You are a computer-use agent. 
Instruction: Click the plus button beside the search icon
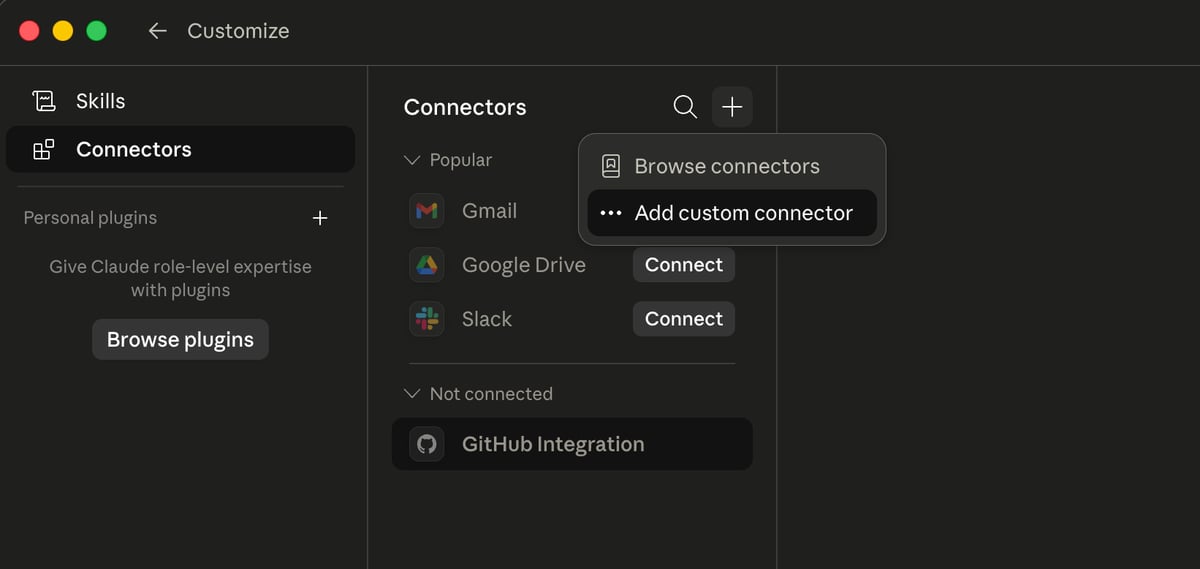pyautogui.click(x=732, y=107)
